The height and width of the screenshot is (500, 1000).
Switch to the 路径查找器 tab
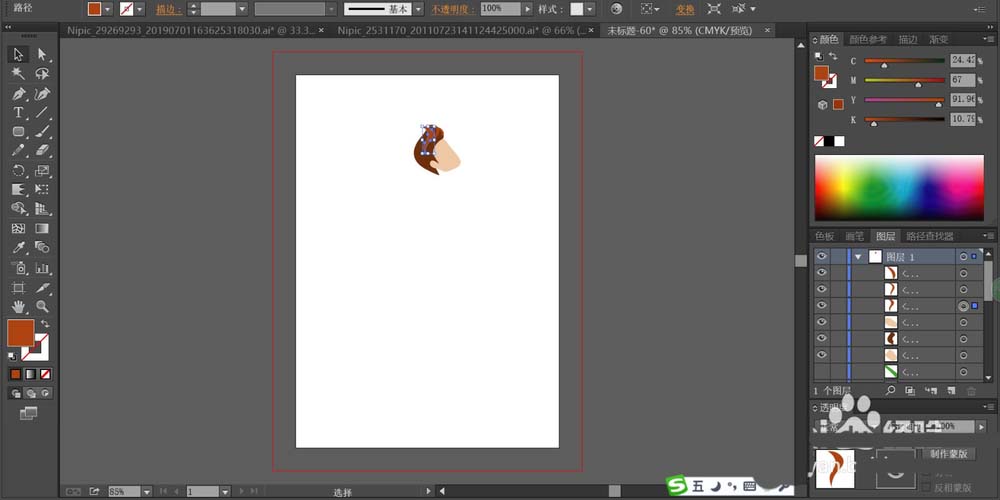coord(929,236)
